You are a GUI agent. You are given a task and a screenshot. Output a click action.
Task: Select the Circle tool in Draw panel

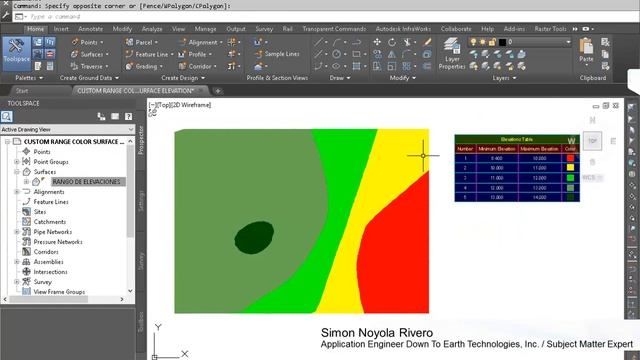click(x=336, y=54)
